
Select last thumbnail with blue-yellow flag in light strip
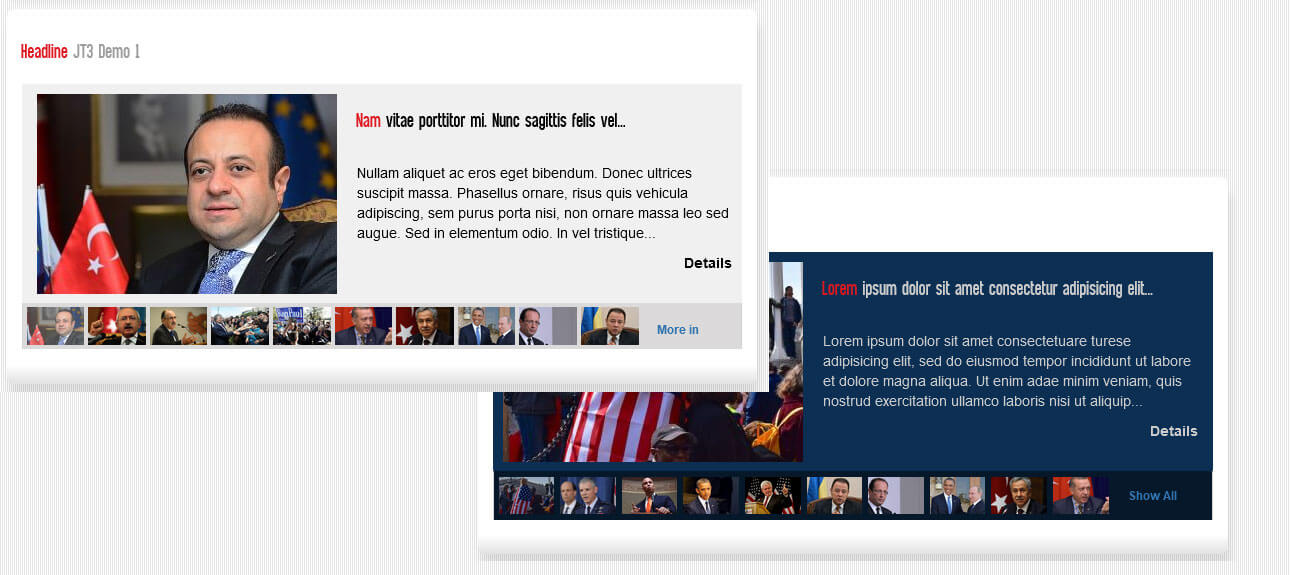pyautogui.click(x=610, y=326)
